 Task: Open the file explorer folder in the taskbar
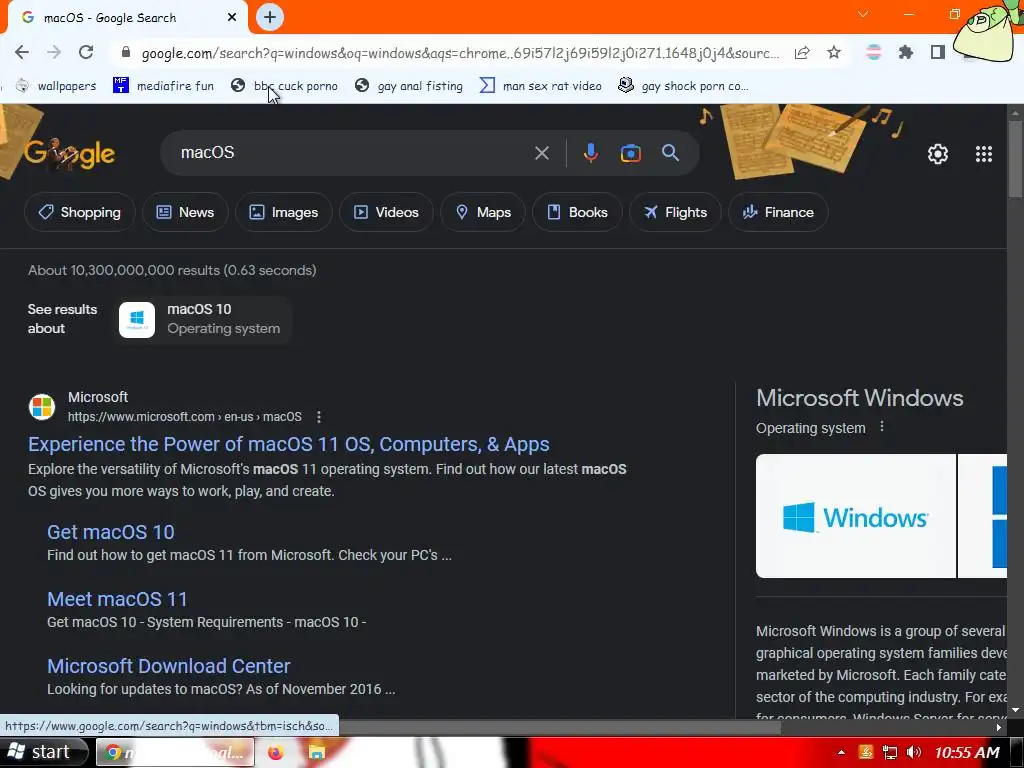click(317, 752)
